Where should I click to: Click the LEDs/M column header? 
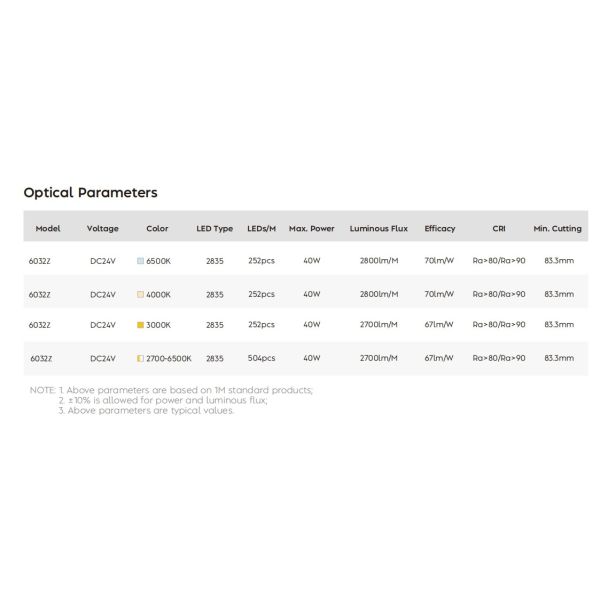[x=261, y=228]
